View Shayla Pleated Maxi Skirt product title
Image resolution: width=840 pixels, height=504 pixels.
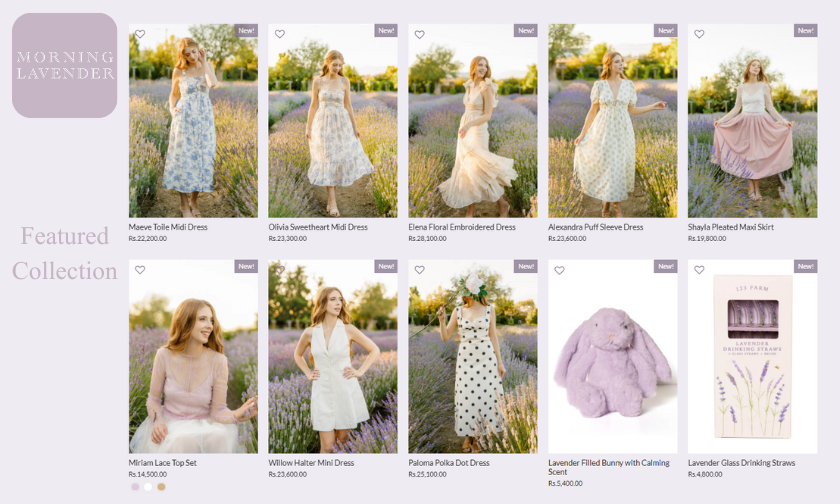pyautogui.click(x=731, y=227)
